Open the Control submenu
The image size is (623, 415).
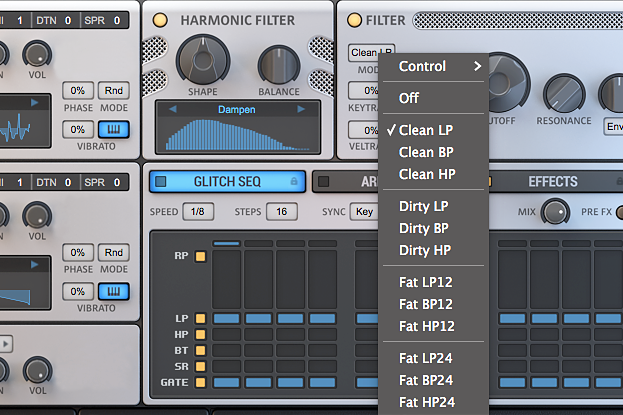[x=433, y=66]
